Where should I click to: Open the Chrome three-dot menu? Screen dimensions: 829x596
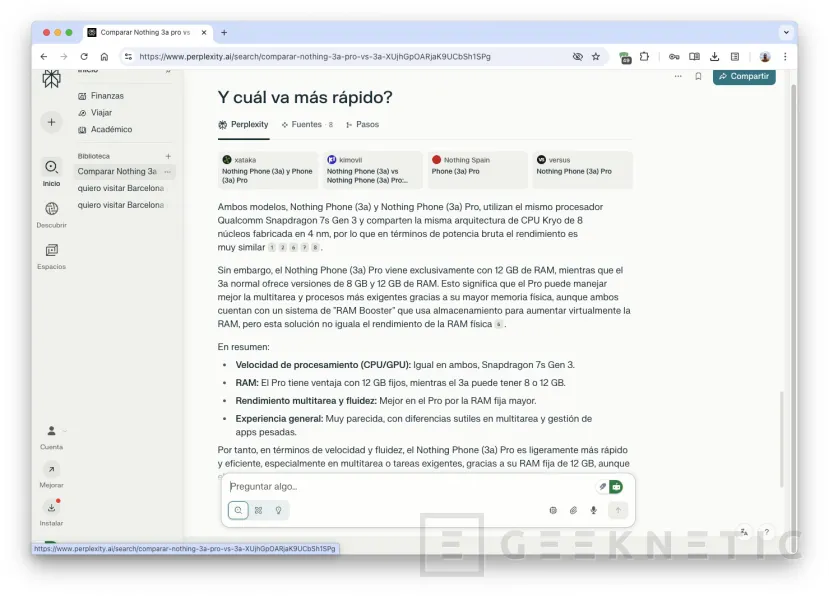tap(785, 57)
